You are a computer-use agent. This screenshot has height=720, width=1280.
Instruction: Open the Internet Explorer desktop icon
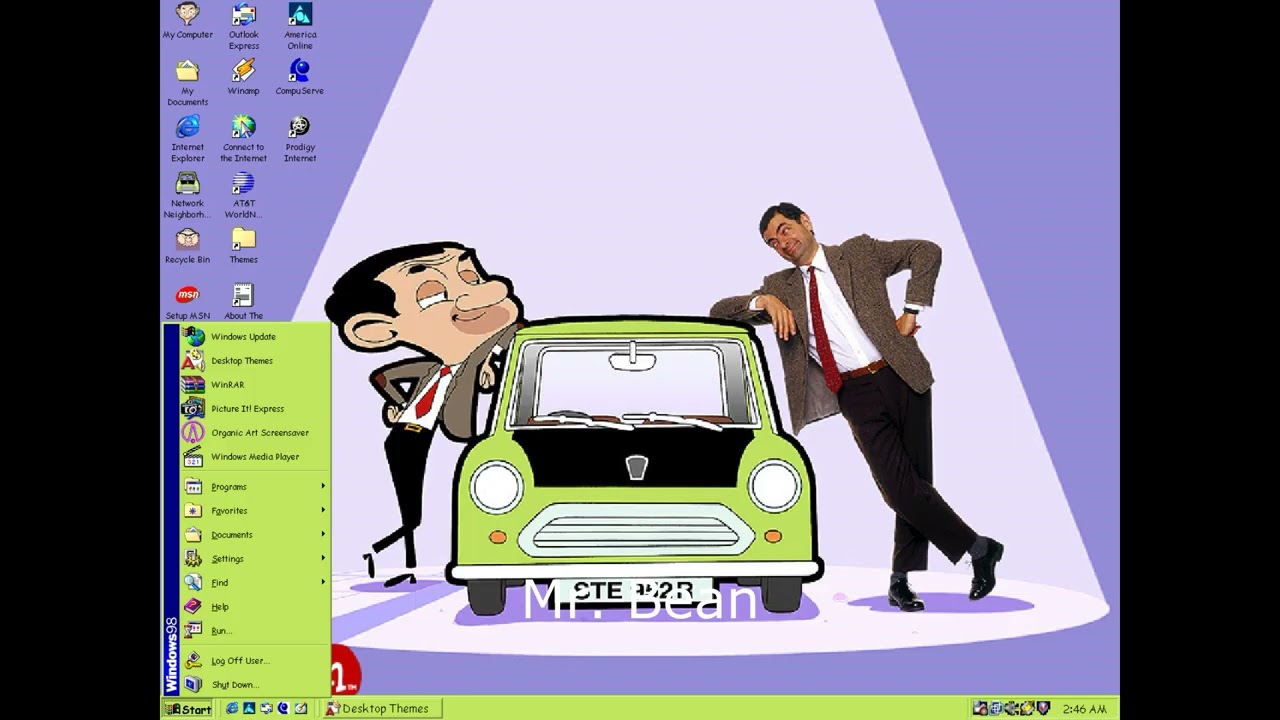pyautogui.click(x=188, y=139)
